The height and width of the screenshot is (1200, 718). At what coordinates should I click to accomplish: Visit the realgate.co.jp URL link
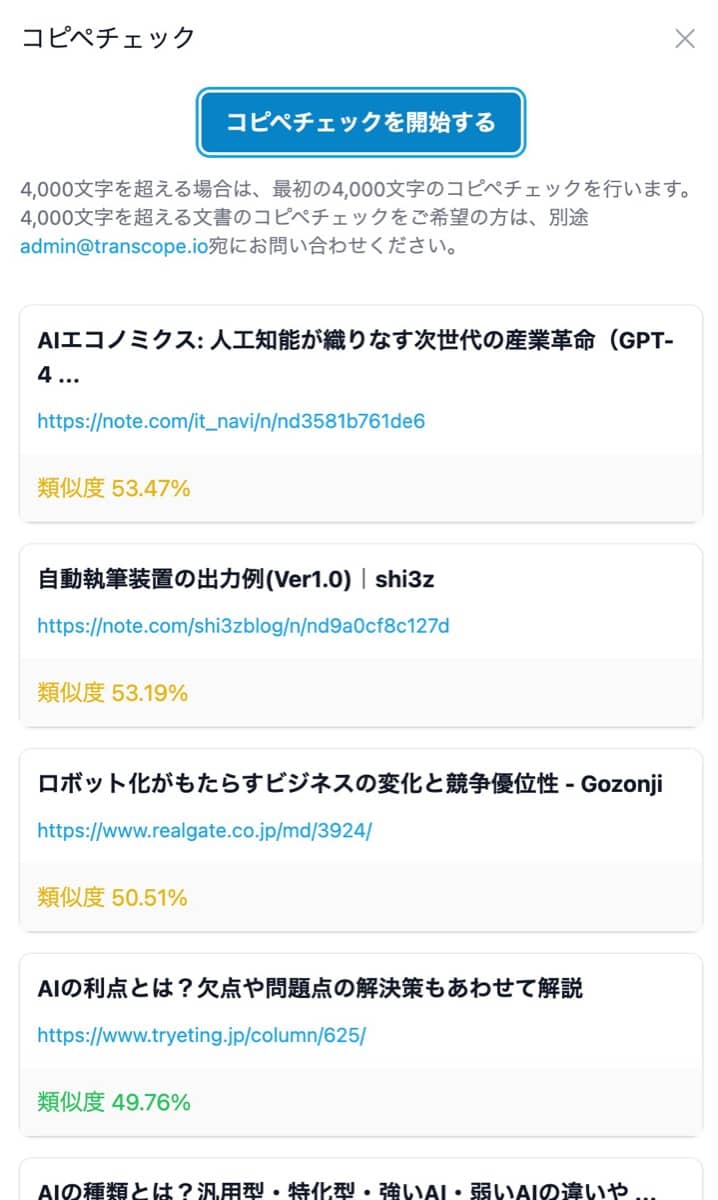(x=204, y=831)
